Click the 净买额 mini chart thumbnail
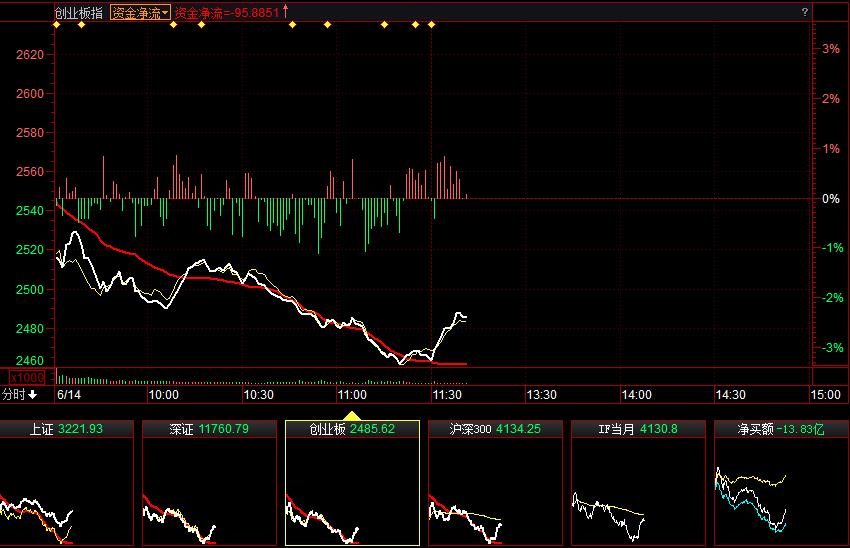Viewport: 850px width, 548px height. click(x=780, y=492)
